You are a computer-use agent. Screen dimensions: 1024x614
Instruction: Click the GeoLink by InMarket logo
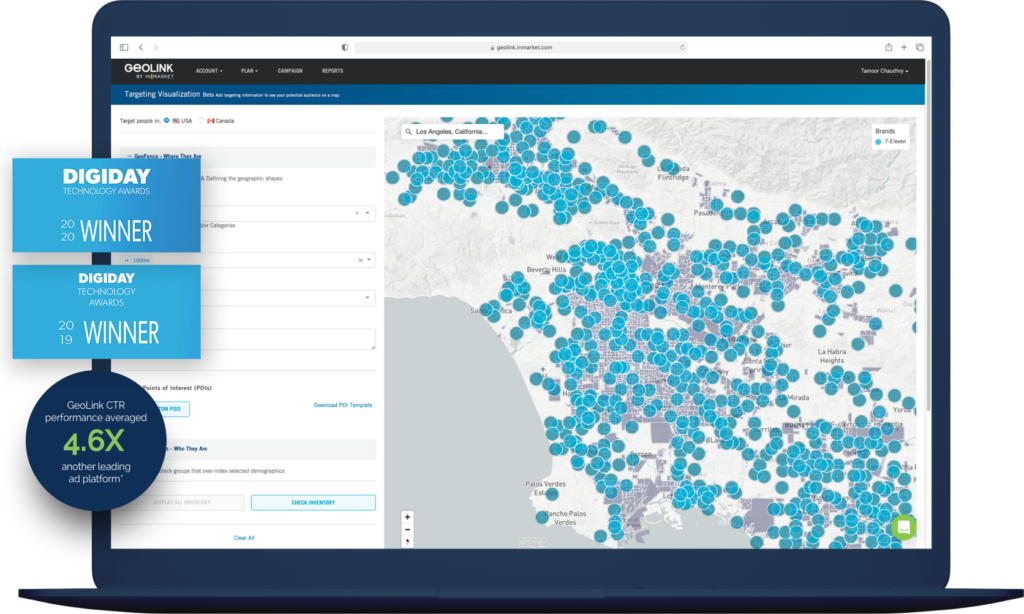coord(149,71)
